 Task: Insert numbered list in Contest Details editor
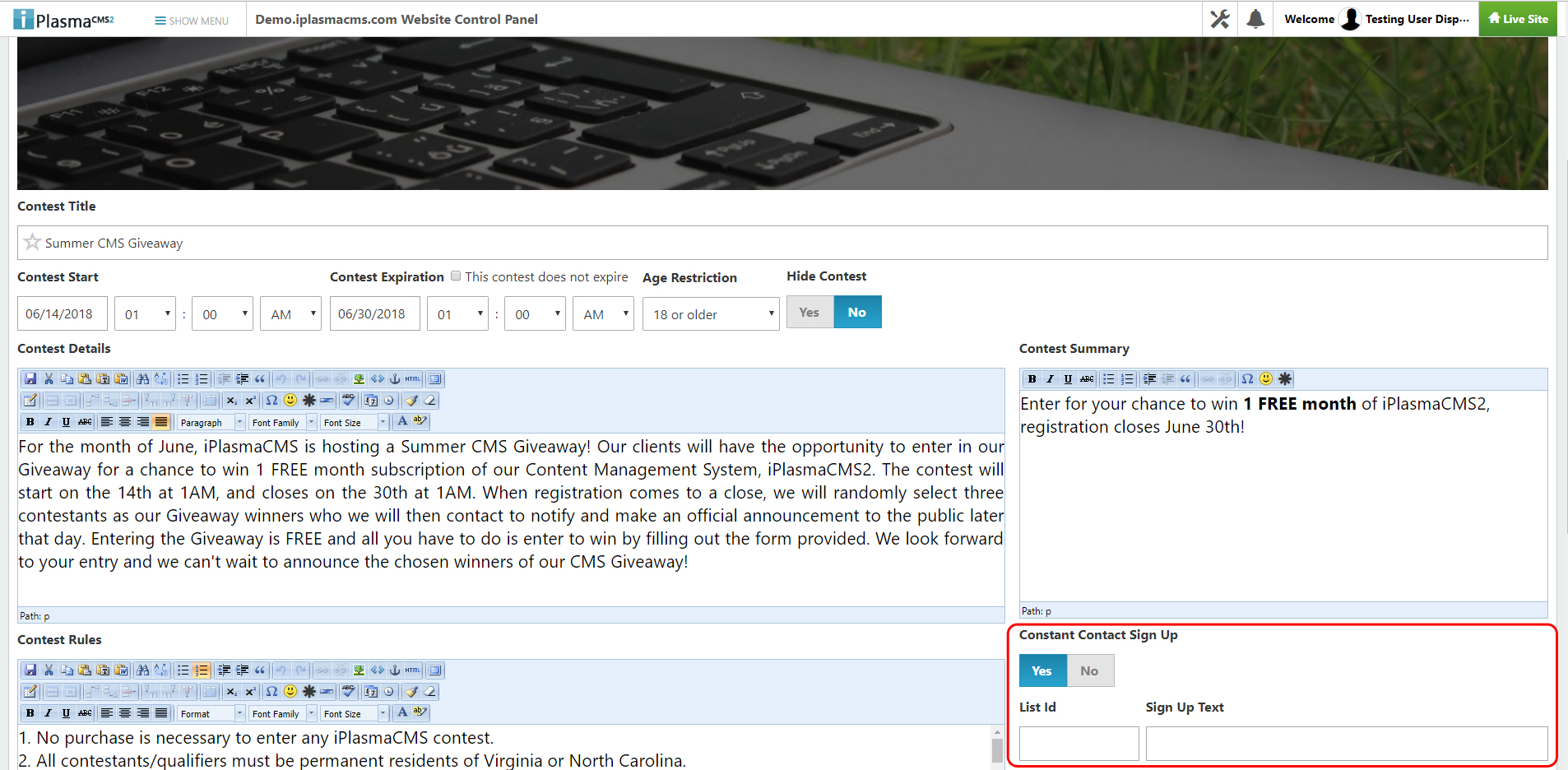(202, 379)
